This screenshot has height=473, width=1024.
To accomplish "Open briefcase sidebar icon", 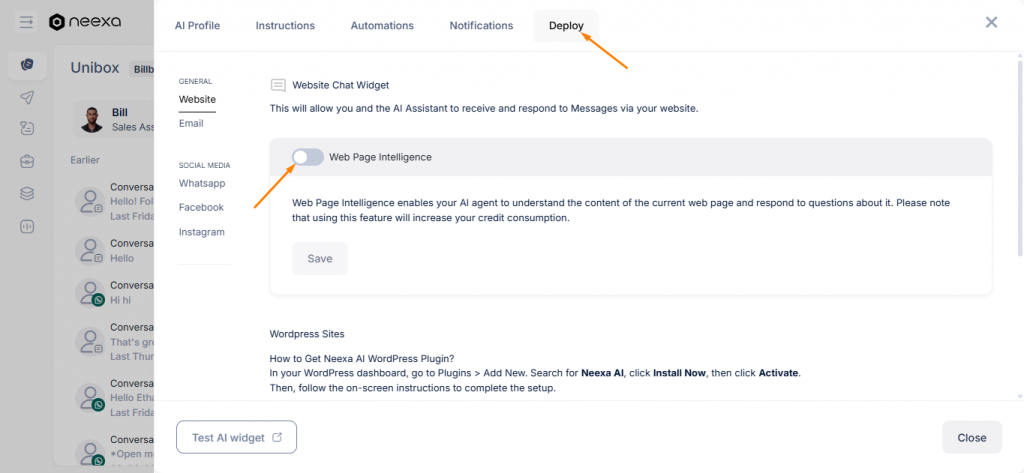I will 27,161.
